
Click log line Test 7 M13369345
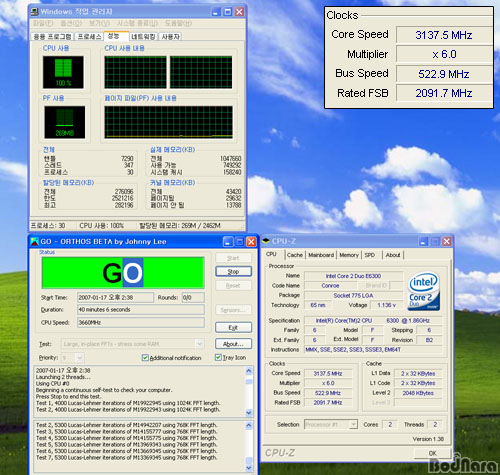pyautogui.click(x=127, y=458)
